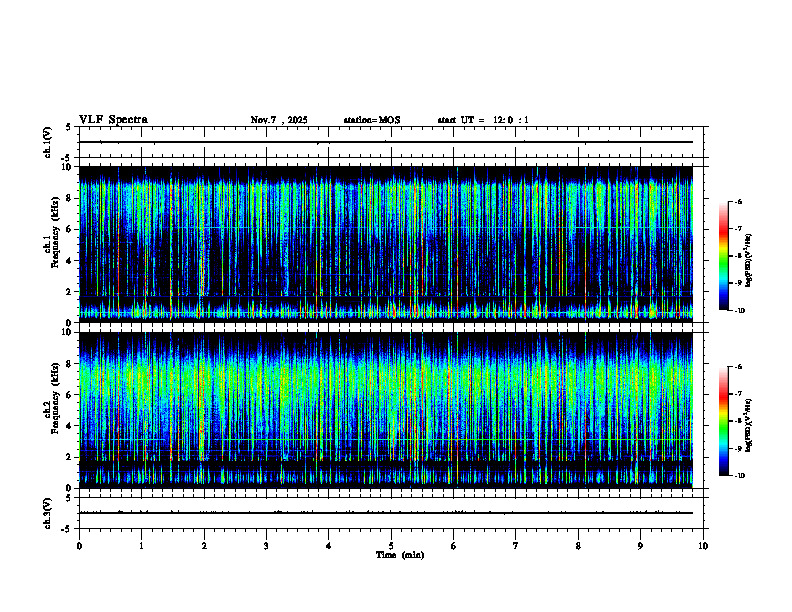The height and width of the screenshot is (612, 792).
Task: Click the time-axis tick label "0"
Action: pos(79,546)
